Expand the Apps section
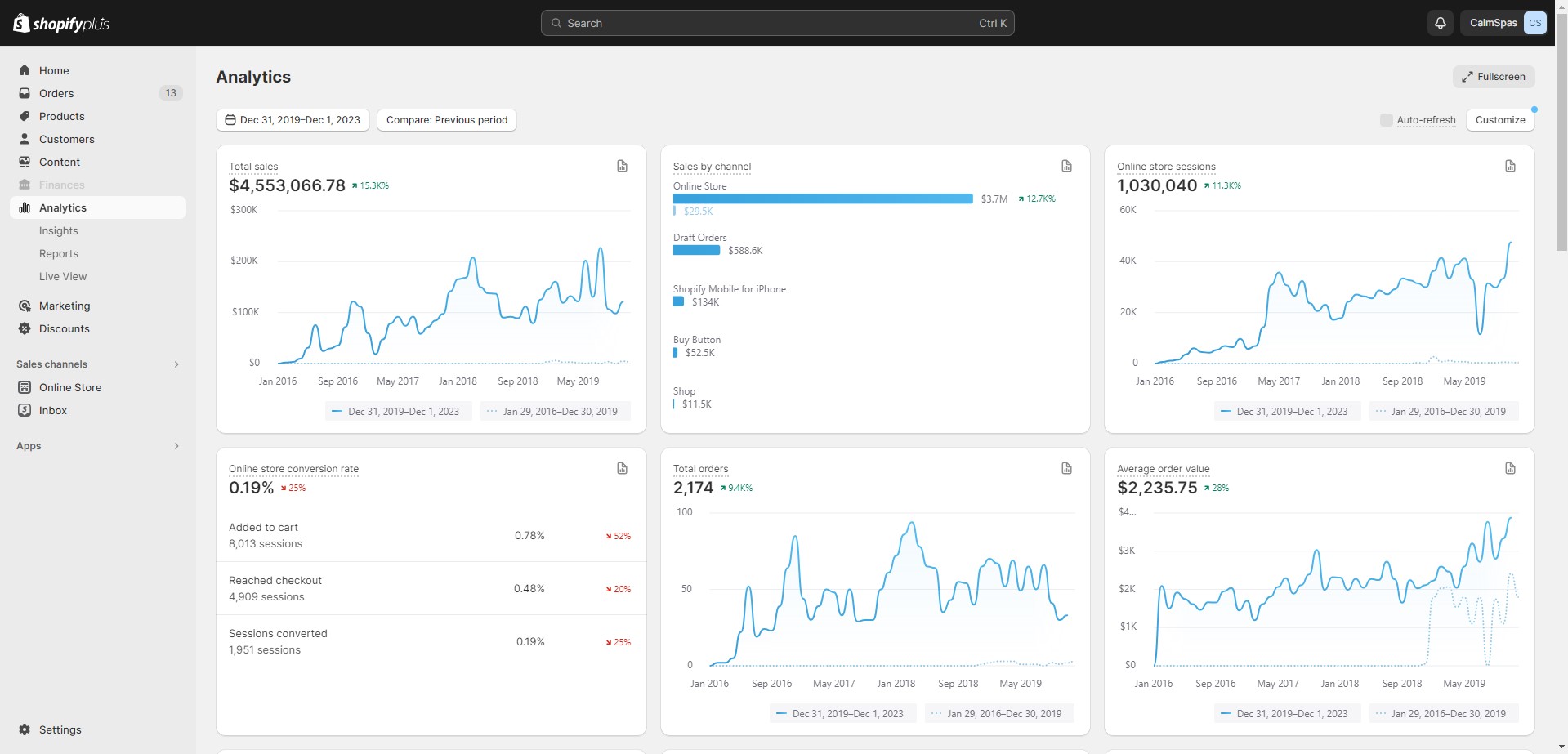The height and width of the screenshot is (754, 1568). click(x=176, y=446)
